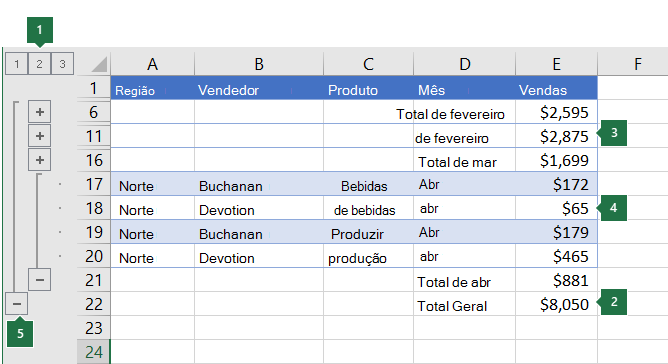The height and width of the screenshot is (364, 668).
Task: Click the Vendedor header cell
Action: click(x=259, y=88)
